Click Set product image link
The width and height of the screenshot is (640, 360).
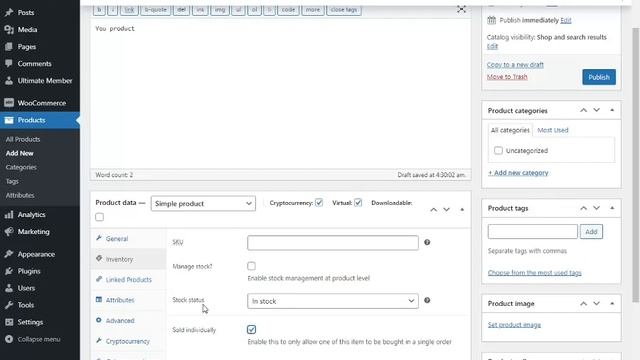click(514, 325)
